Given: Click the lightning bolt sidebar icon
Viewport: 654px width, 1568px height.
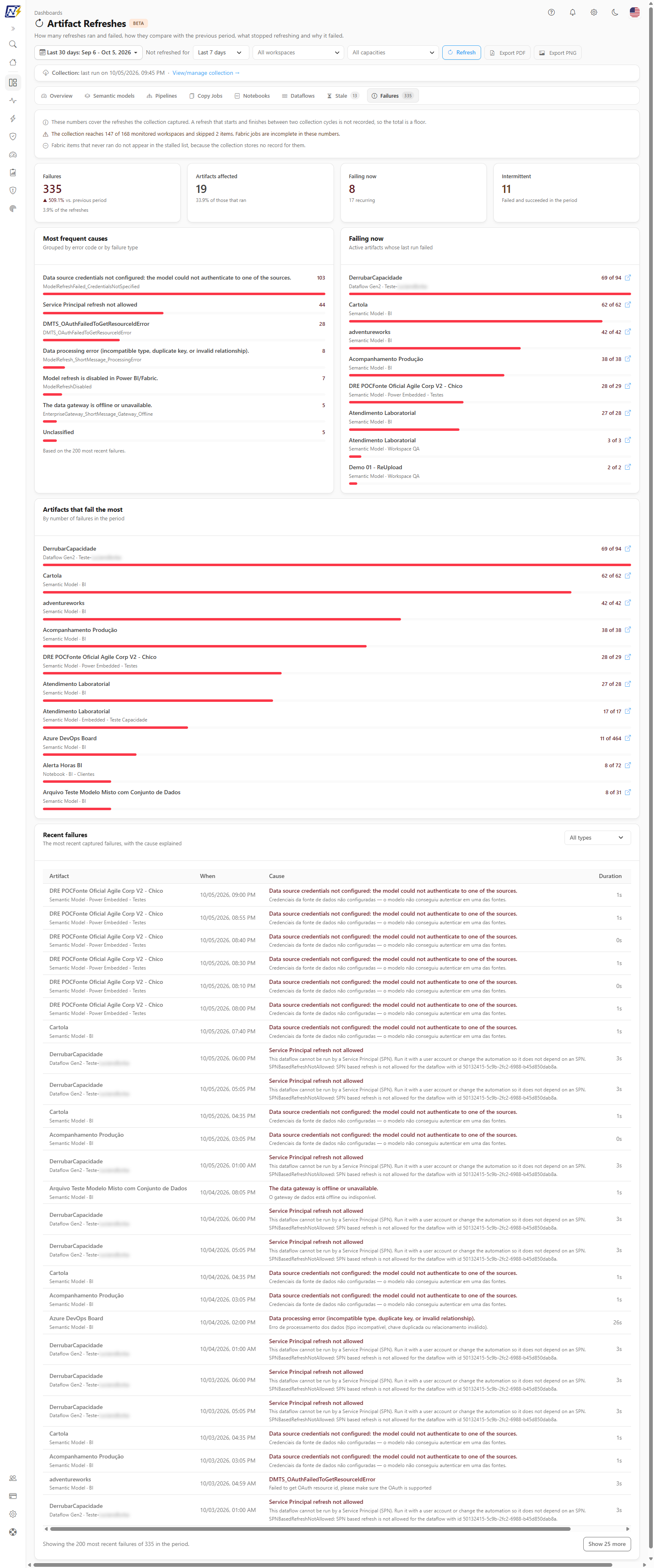Looking at the screenshot, I should point(13,119).
